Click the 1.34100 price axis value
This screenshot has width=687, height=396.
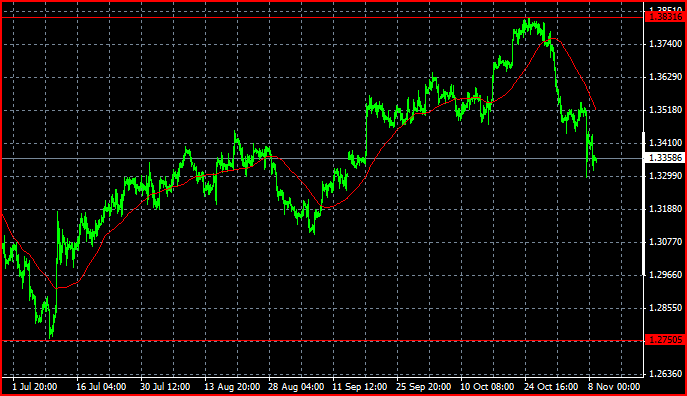point(666,143)
